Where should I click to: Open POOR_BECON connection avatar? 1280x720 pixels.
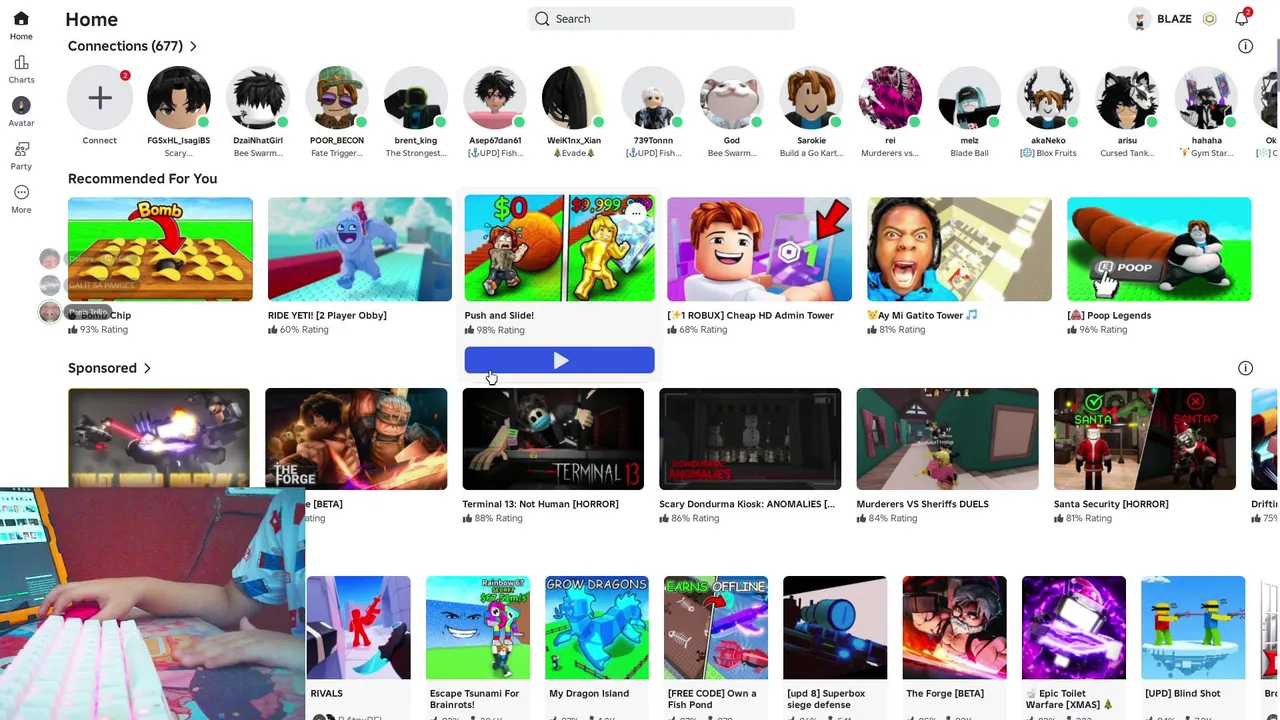click(337, 98)
